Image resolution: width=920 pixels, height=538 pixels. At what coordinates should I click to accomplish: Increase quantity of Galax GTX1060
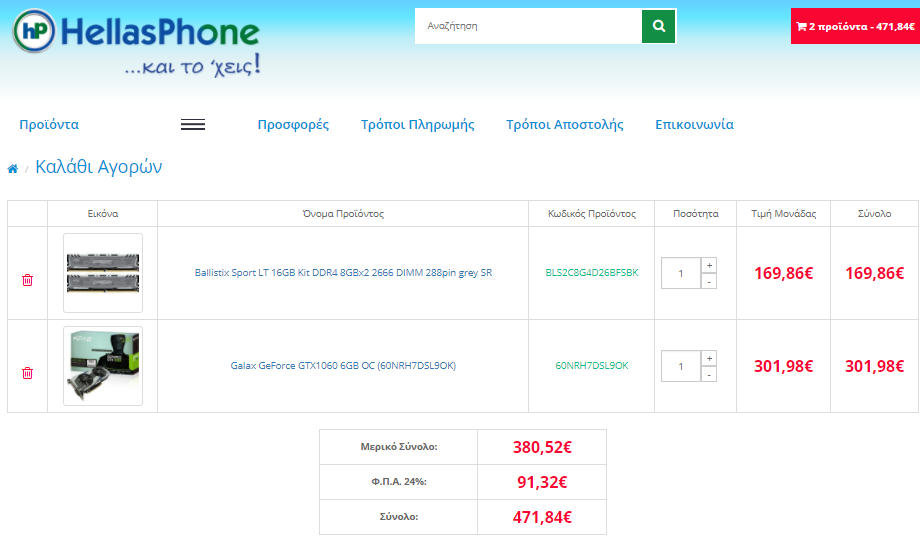pyautogui.click(x=709, y=358)
